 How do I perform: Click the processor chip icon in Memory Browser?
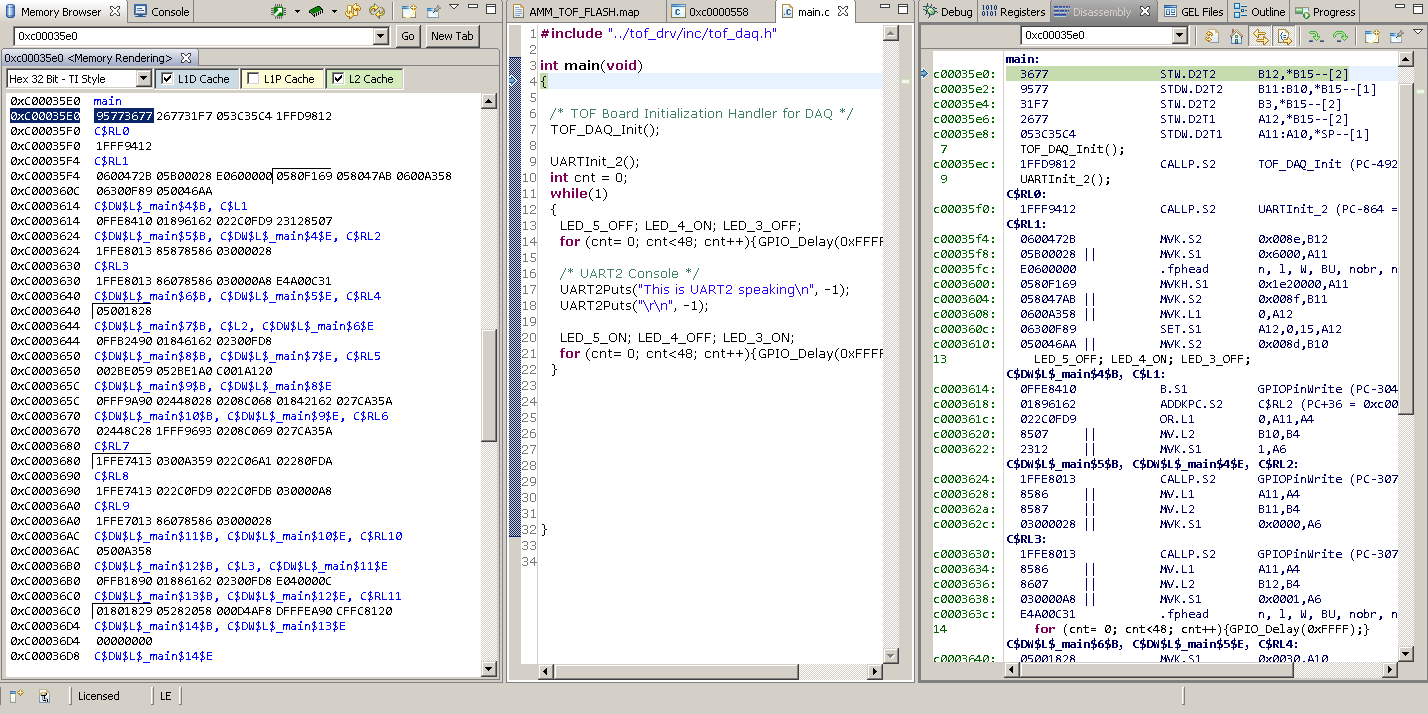[279, 12]
